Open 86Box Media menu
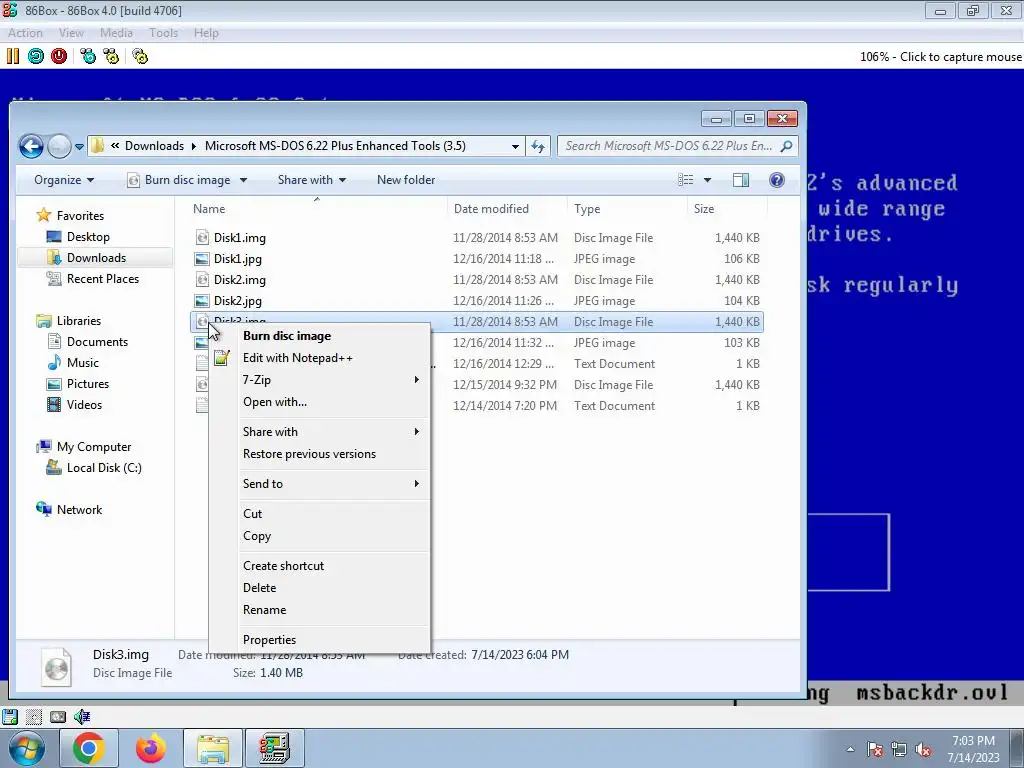The width and height of the screenshot is (1024, 768). click(x=116, y=33)
